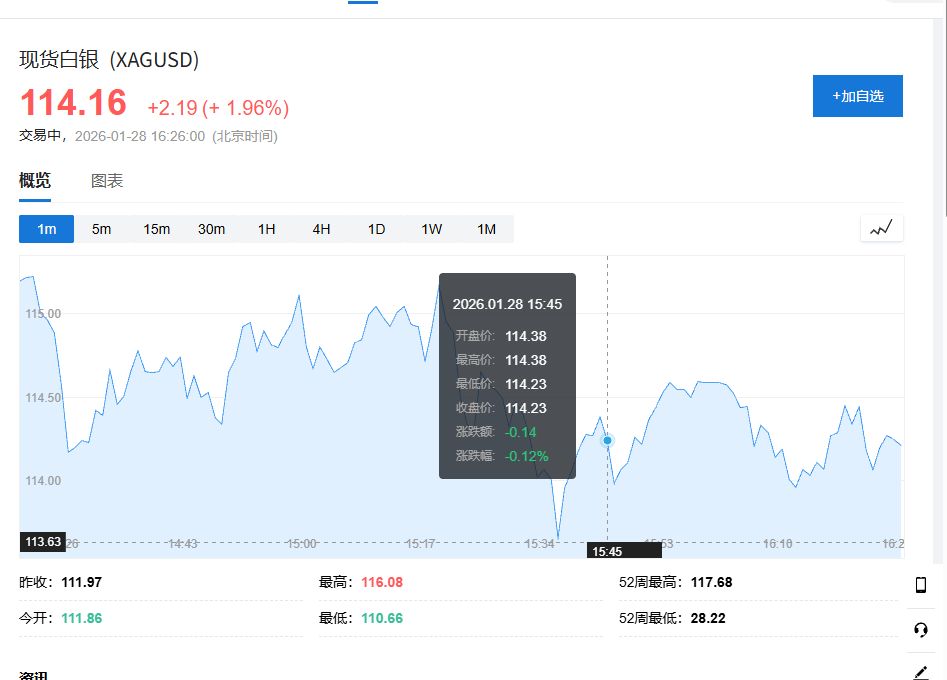Click the 113.63 price label on axis
The height and width of the screenshot is (680, 947).
click(x=43, y=542)
